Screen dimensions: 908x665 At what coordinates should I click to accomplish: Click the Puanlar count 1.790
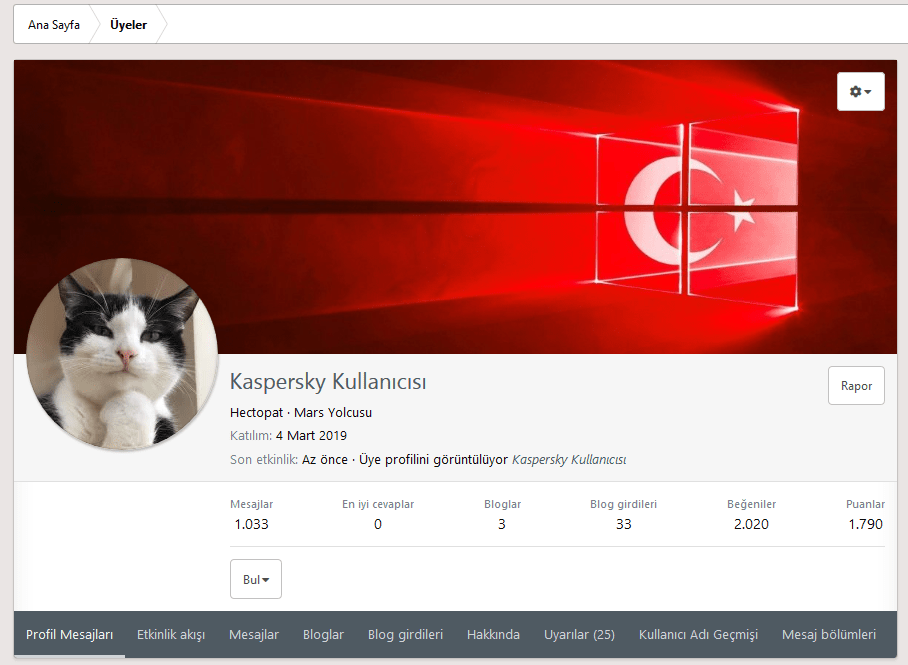(865, 524)
